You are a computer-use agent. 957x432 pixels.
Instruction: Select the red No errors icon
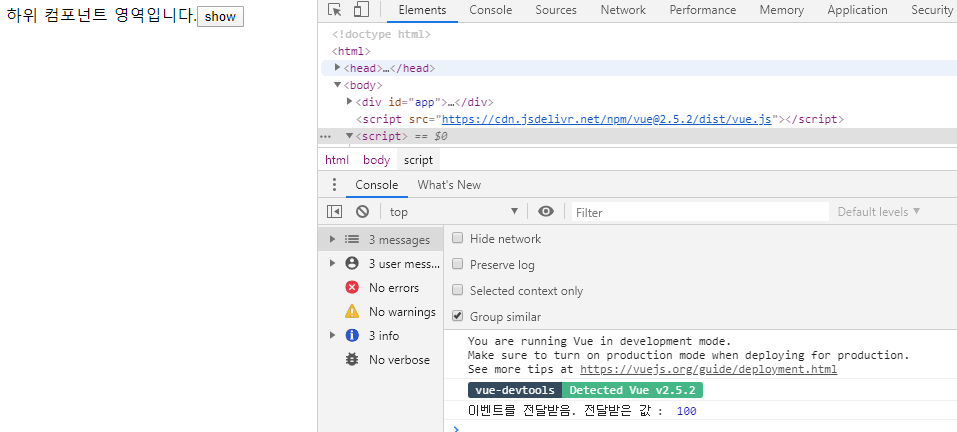coord(352,287)
